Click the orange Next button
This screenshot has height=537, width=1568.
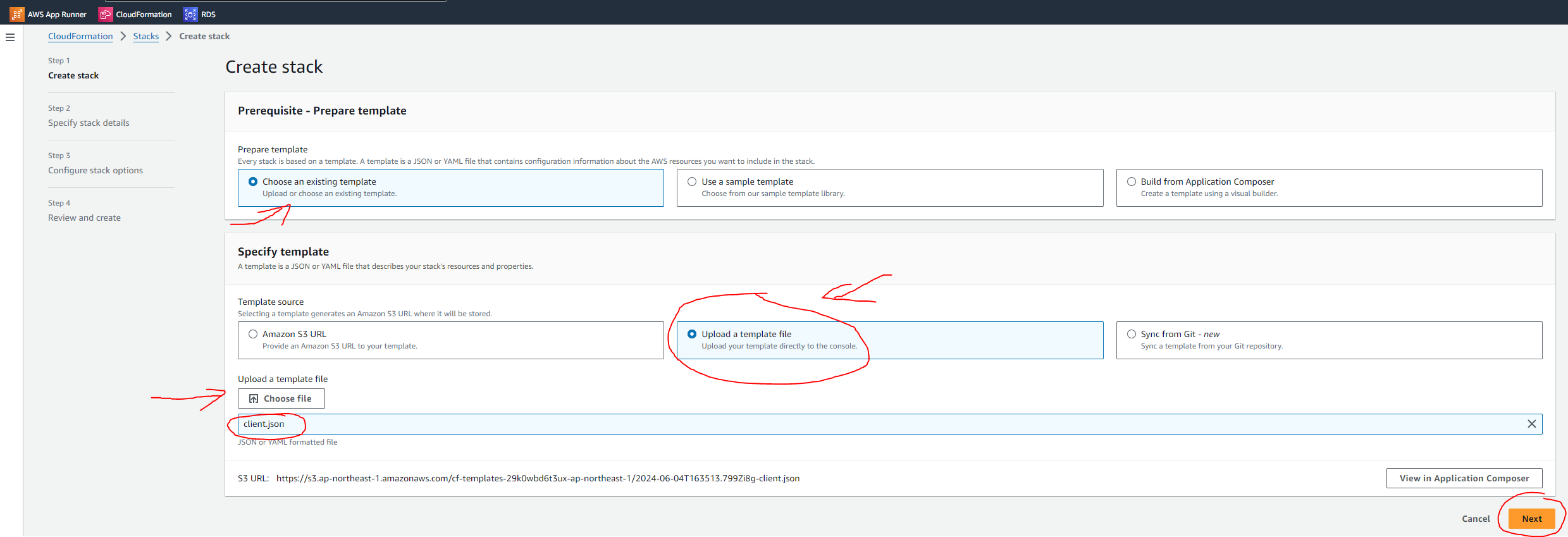coord(1531,519)
